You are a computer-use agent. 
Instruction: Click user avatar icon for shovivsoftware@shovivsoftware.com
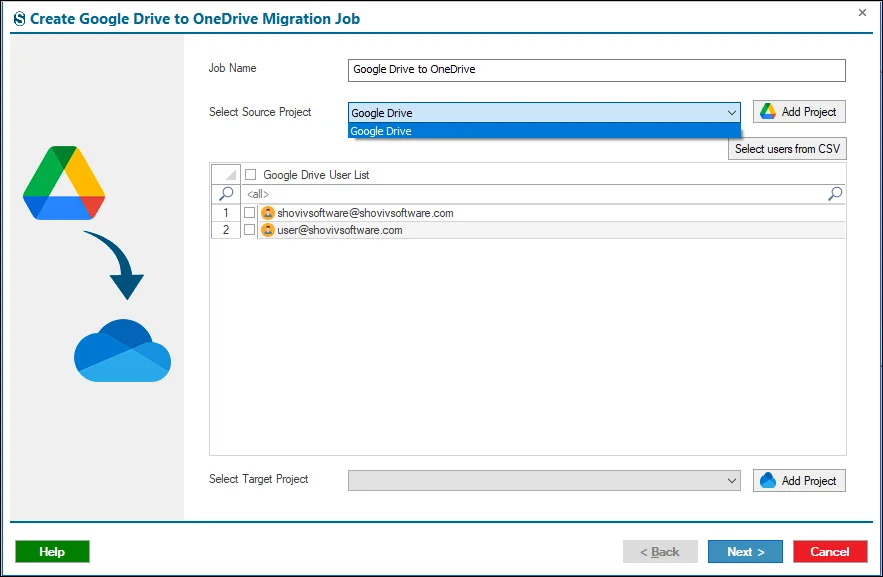[x=267, y=213]
